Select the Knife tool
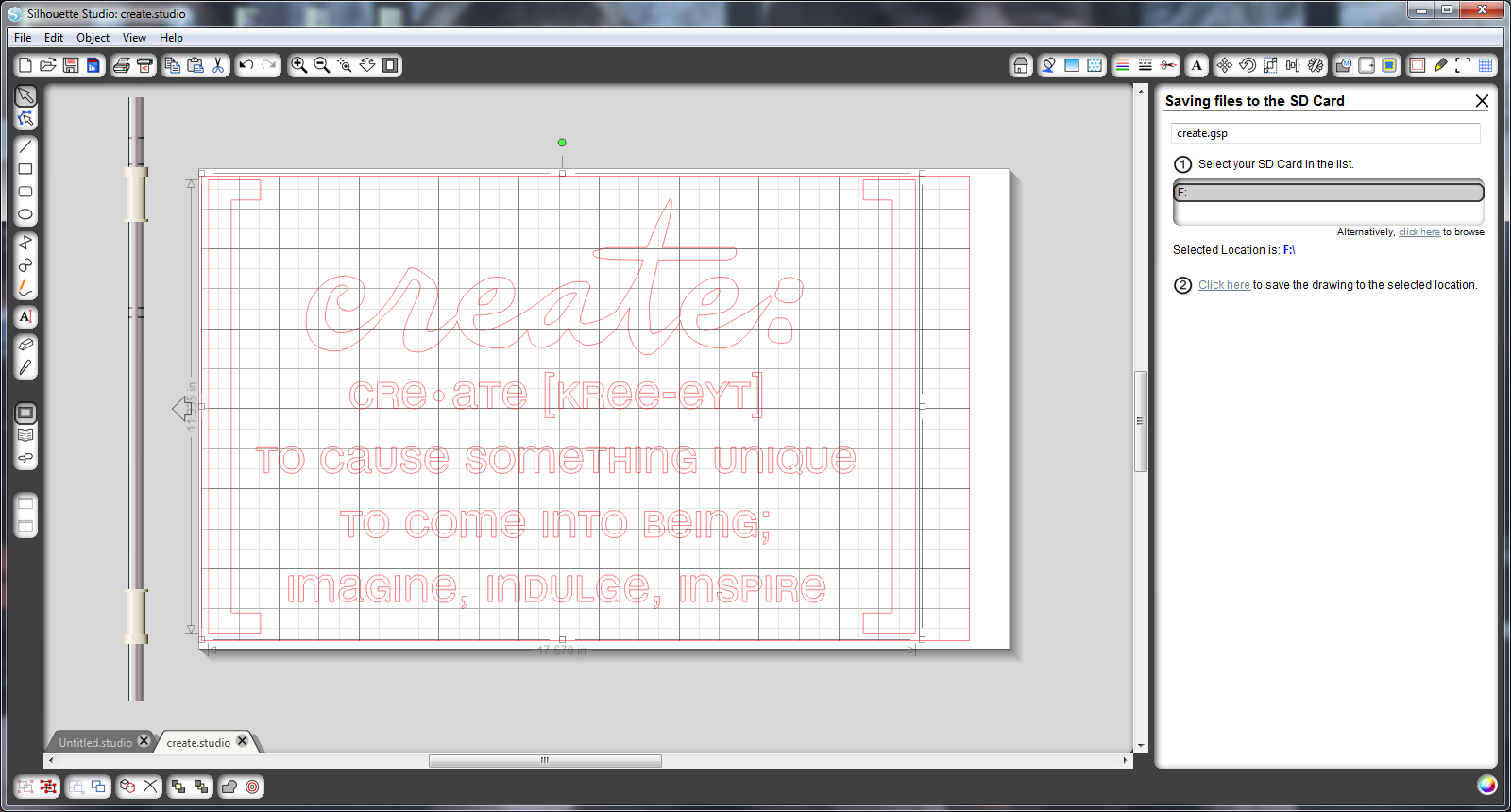This screenshot has width=1511, height=812. 25,367
